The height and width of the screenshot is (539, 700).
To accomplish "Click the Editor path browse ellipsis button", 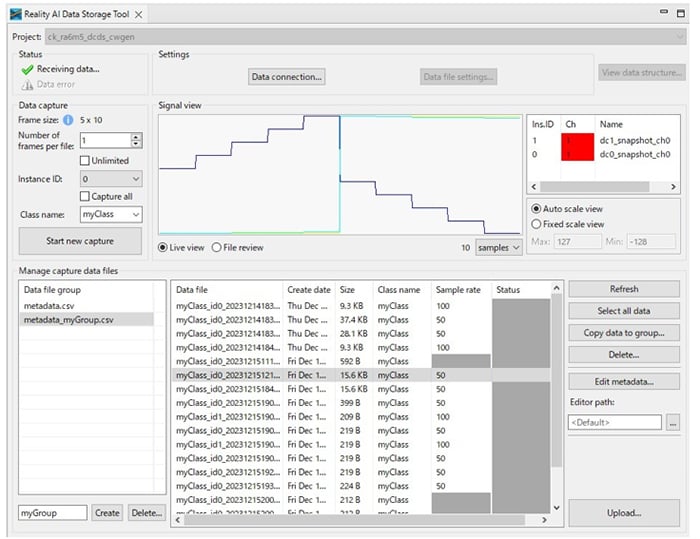I will (x=673, y=423).
